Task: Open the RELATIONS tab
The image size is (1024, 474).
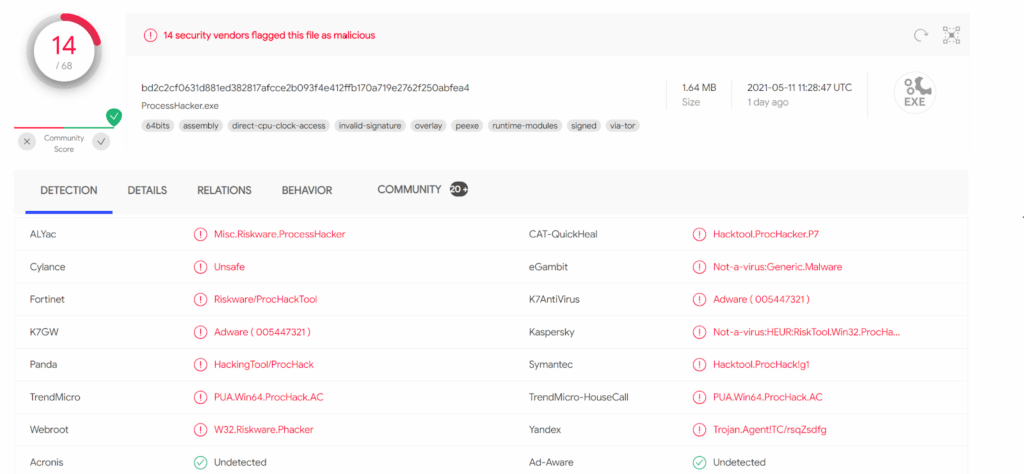Action: click(224, 191)
